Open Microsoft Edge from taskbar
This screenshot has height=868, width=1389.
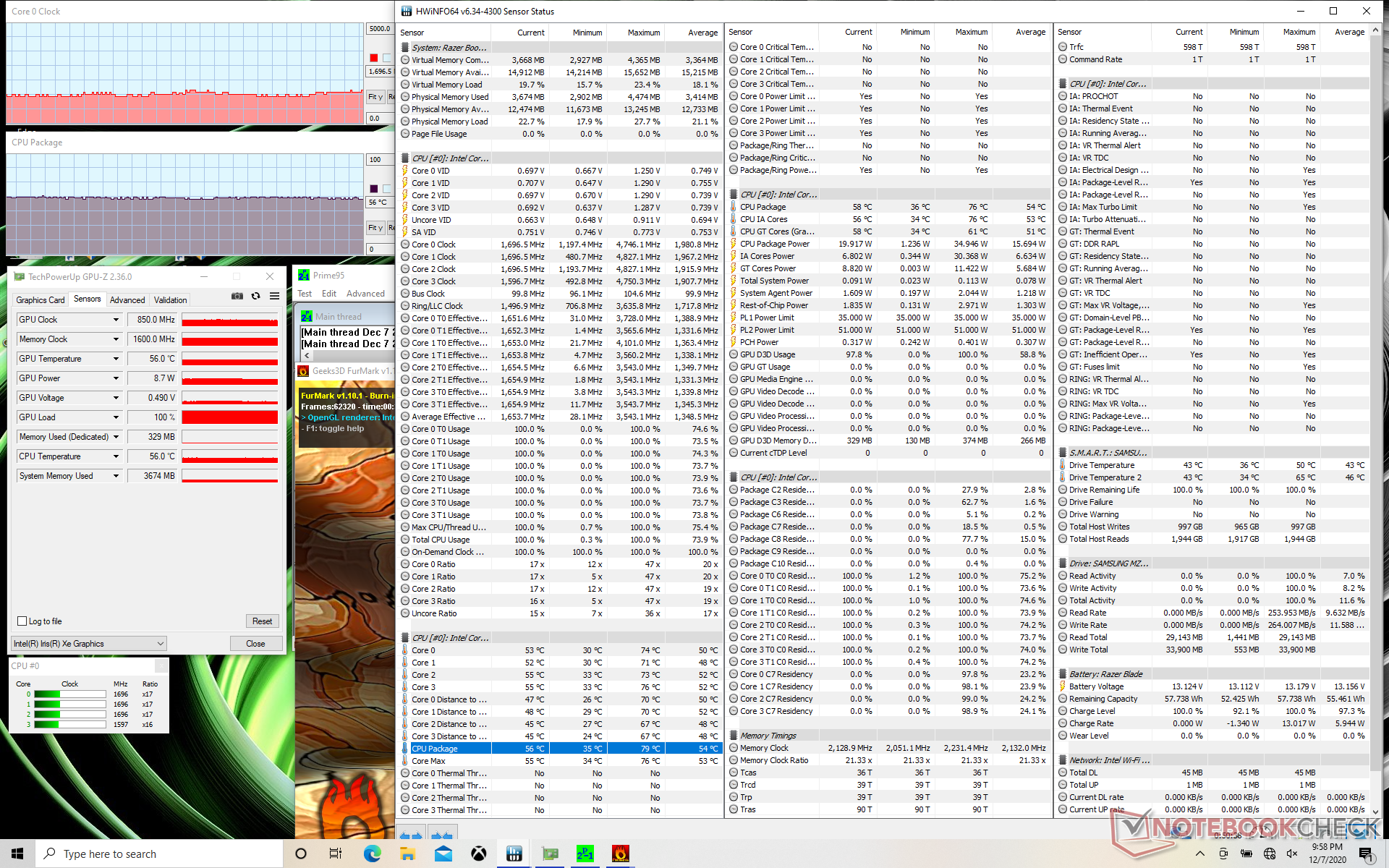[372, 854]
